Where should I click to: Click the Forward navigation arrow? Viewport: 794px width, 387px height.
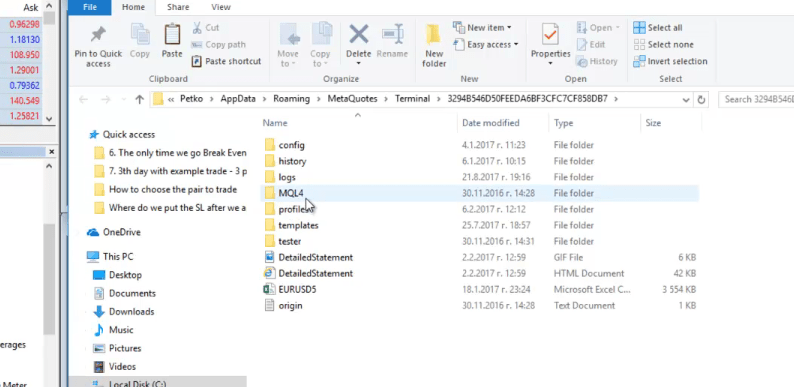tap(106, 99)
